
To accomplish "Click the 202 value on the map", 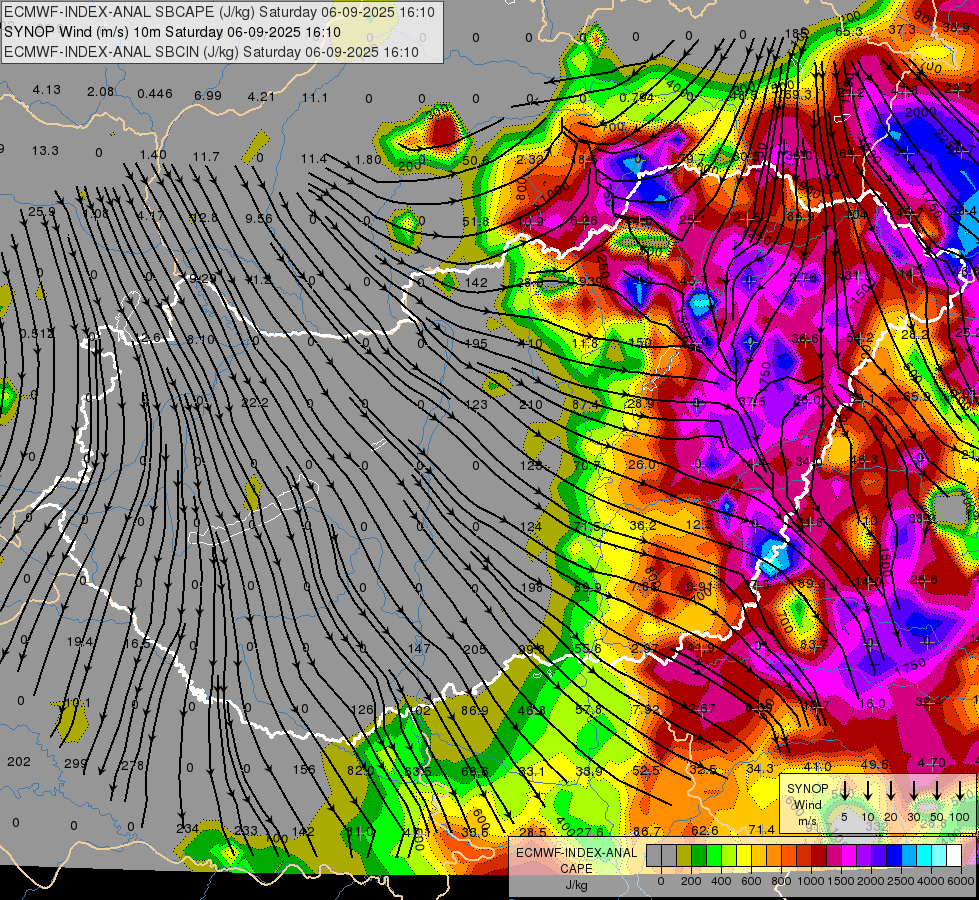I will (19, 761).
